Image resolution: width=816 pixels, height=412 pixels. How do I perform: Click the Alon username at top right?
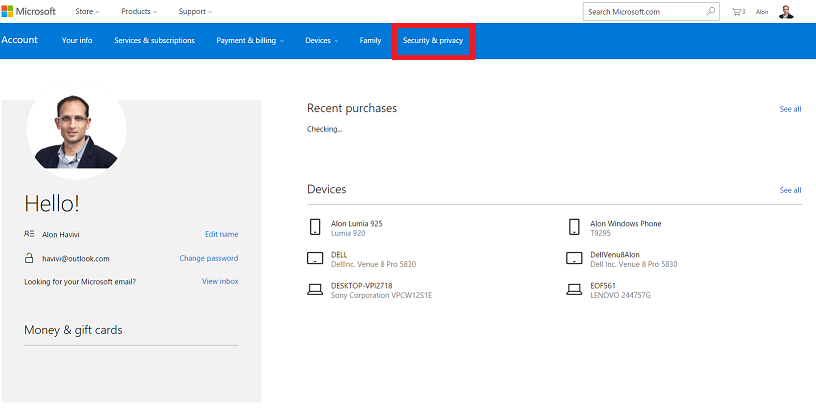pos(762,12)
